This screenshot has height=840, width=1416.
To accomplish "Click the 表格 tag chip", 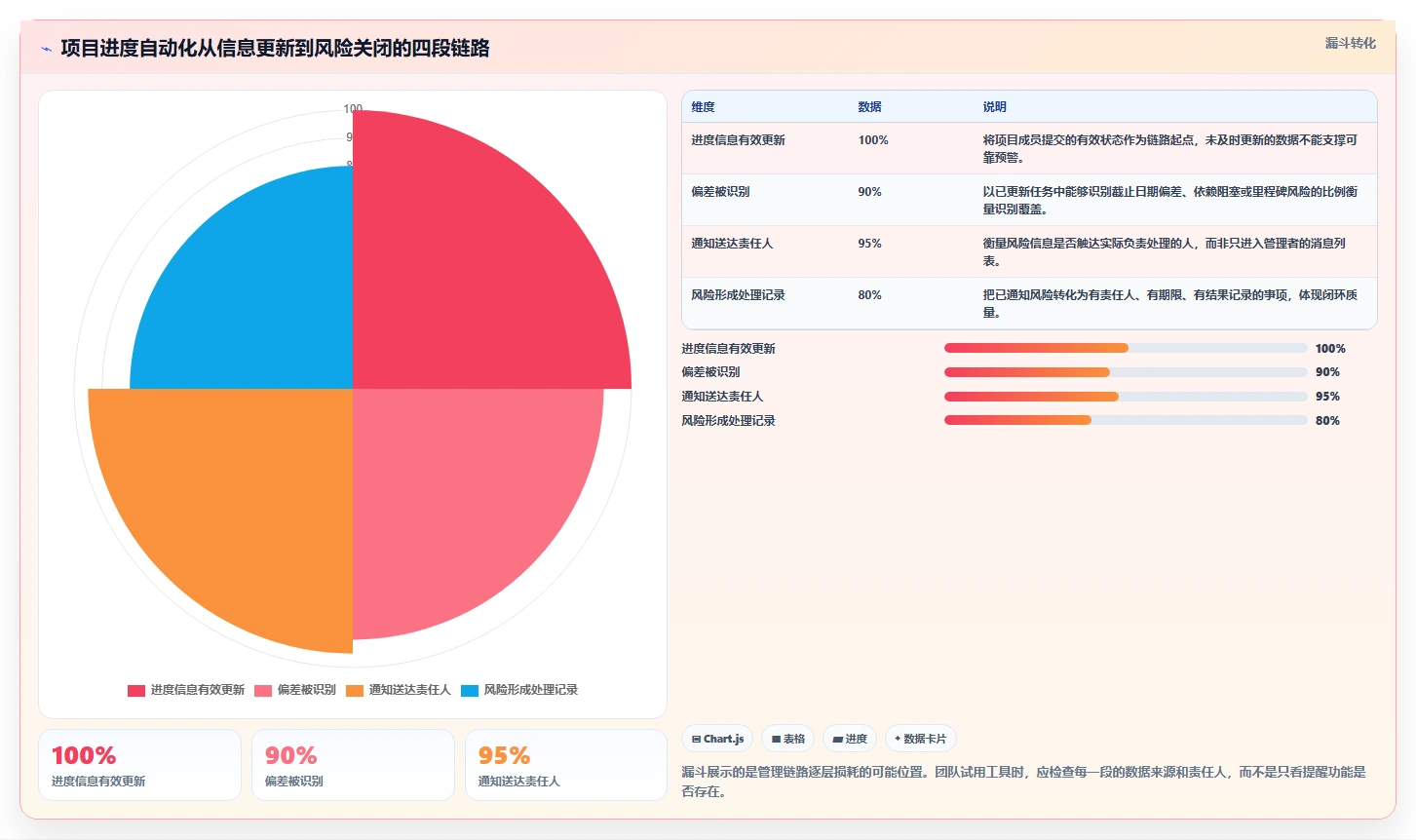I will pos(788,739).
